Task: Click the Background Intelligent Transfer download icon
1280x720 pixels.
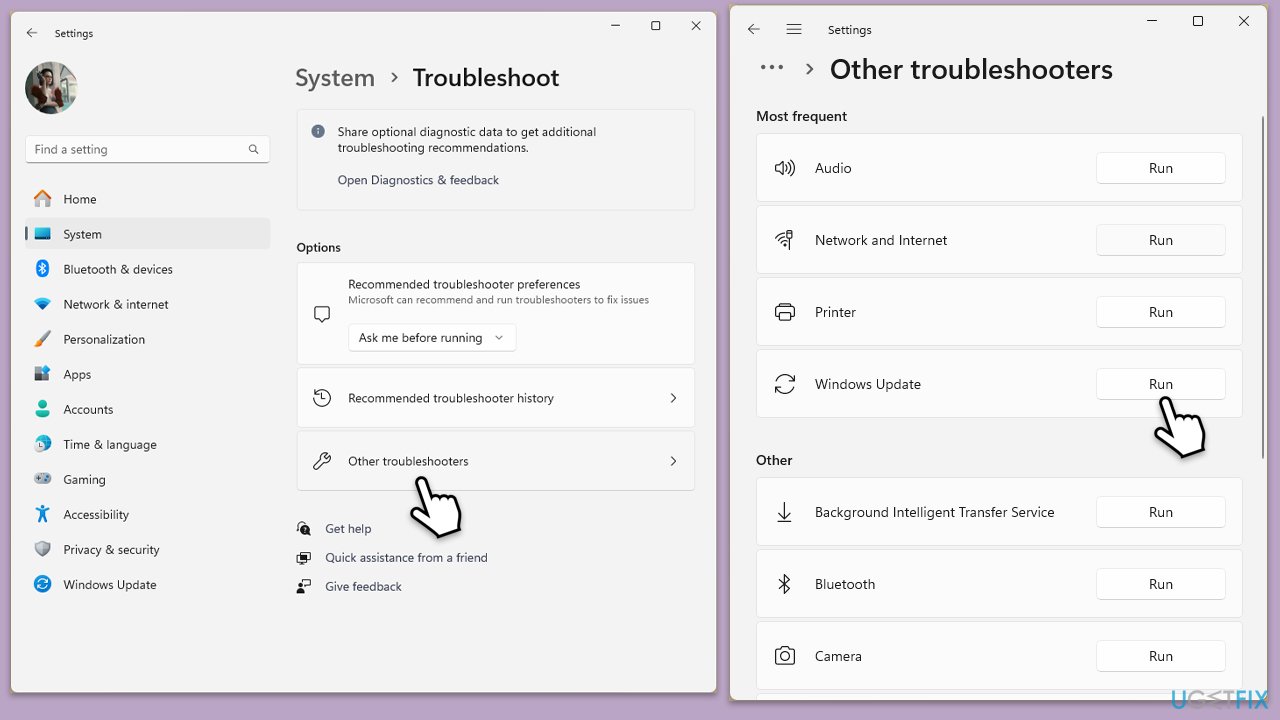Action: pos(785,512)
